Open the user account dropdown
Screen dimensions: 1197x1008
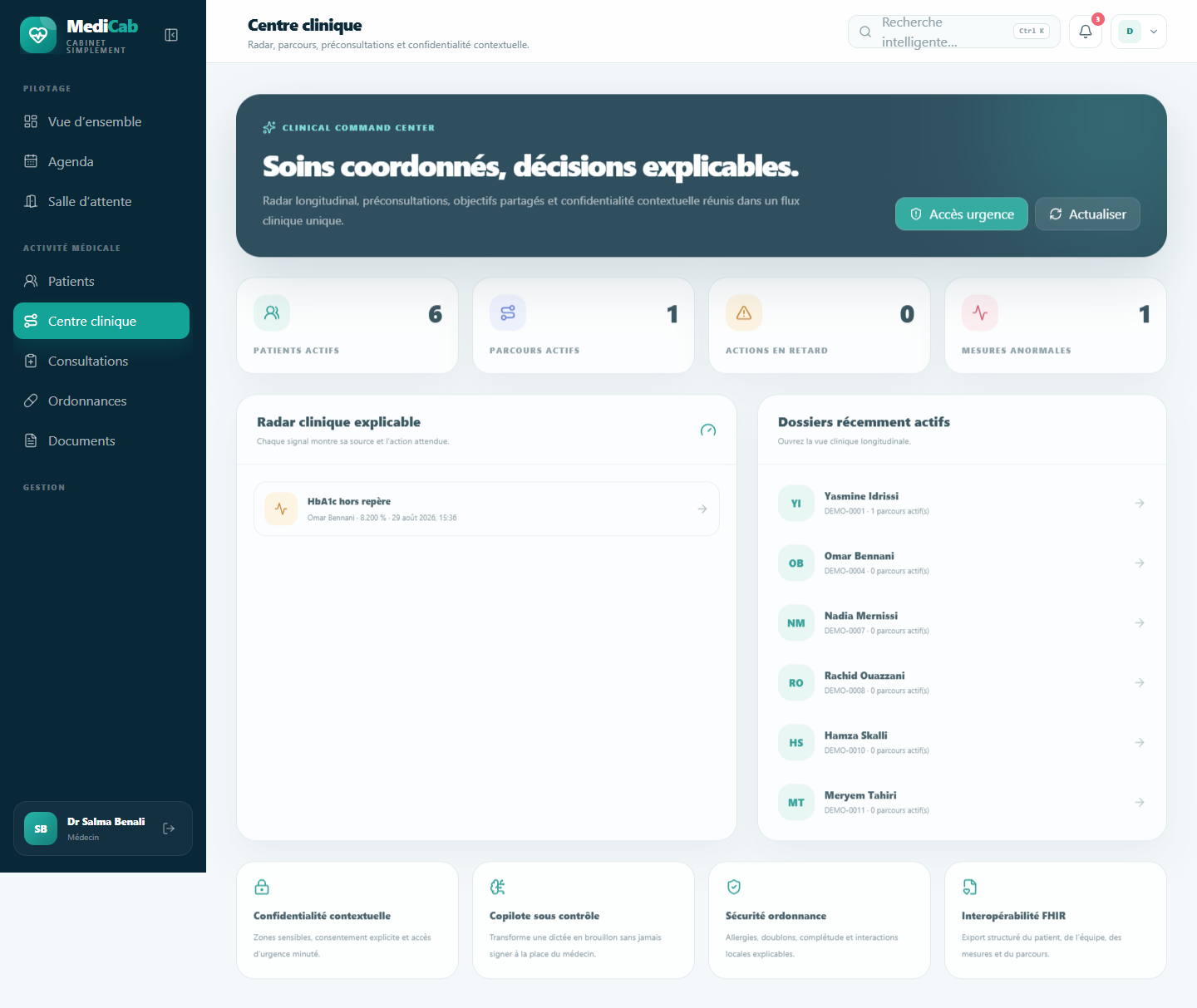1139,32
